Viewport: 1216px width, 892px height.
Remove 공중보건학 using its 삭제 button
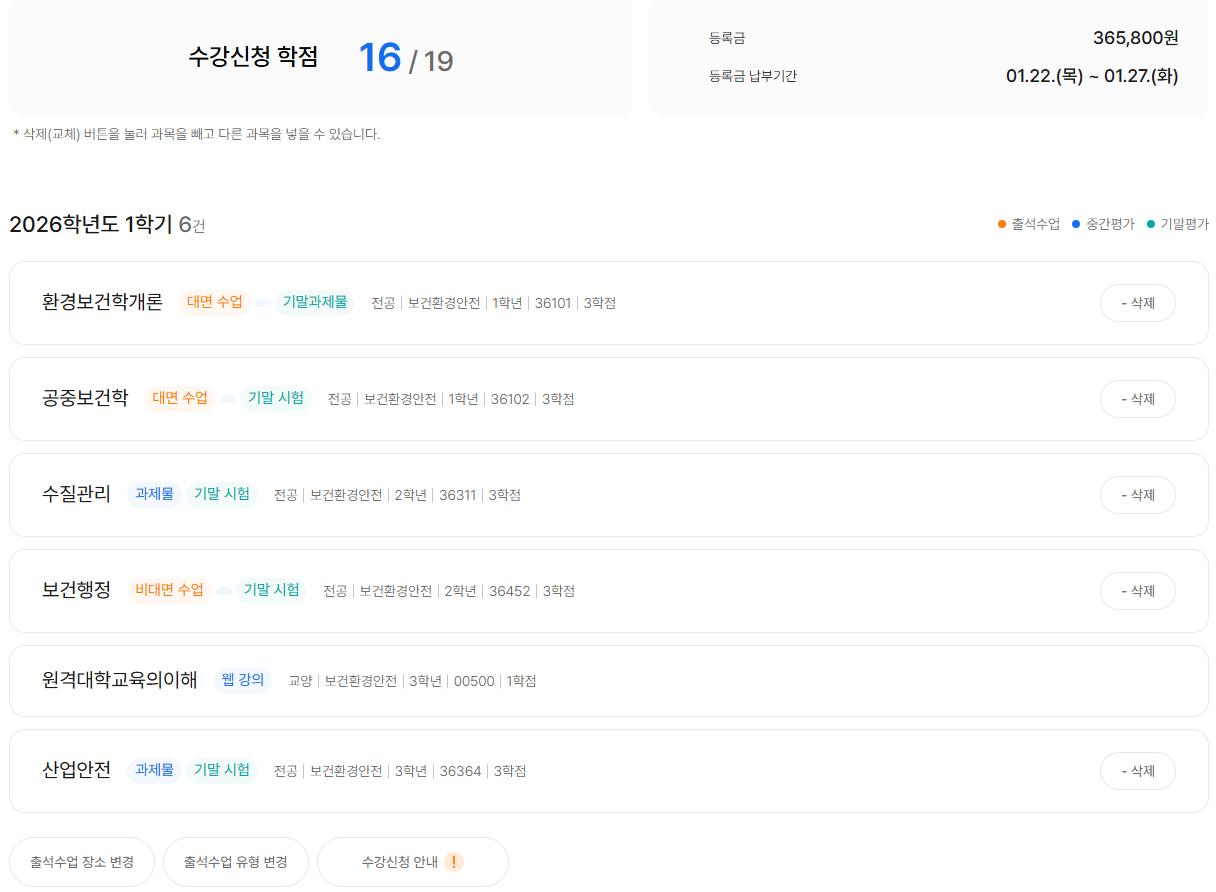pos(1137,399)
